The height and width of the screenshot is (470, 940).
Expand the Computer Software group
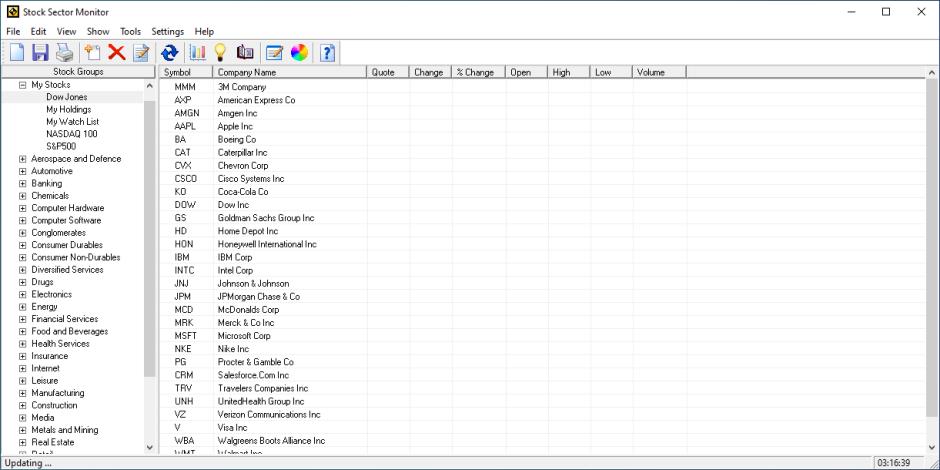pos(23,221)
